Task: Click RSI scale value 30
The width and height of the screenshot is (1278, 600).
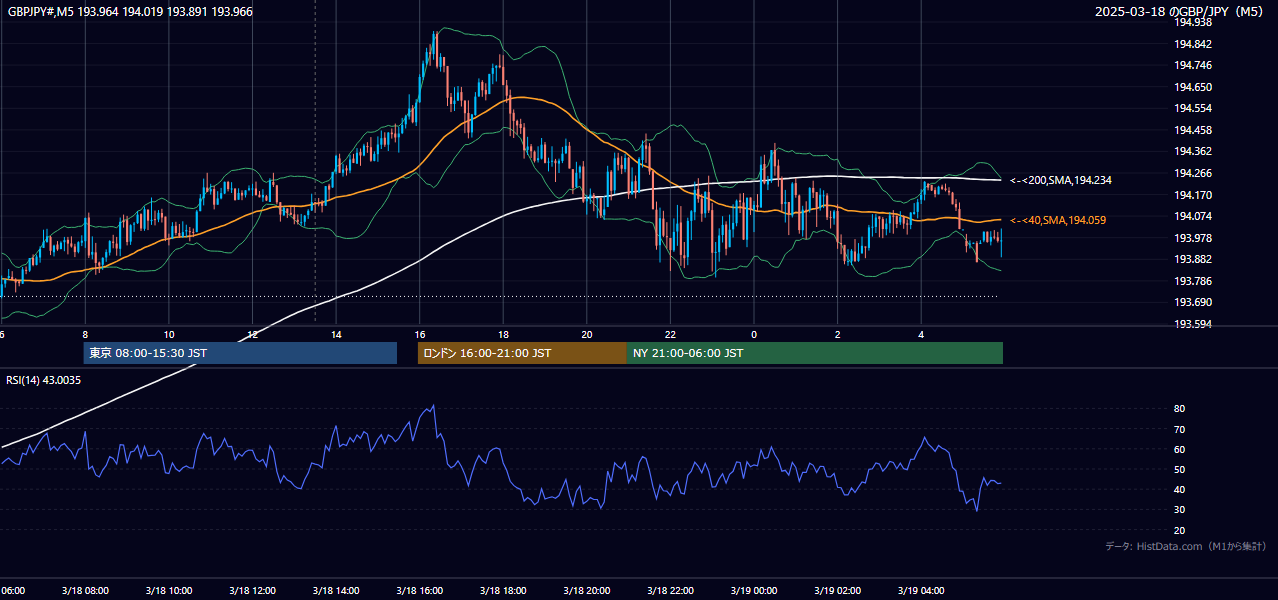Action: 1179,510
